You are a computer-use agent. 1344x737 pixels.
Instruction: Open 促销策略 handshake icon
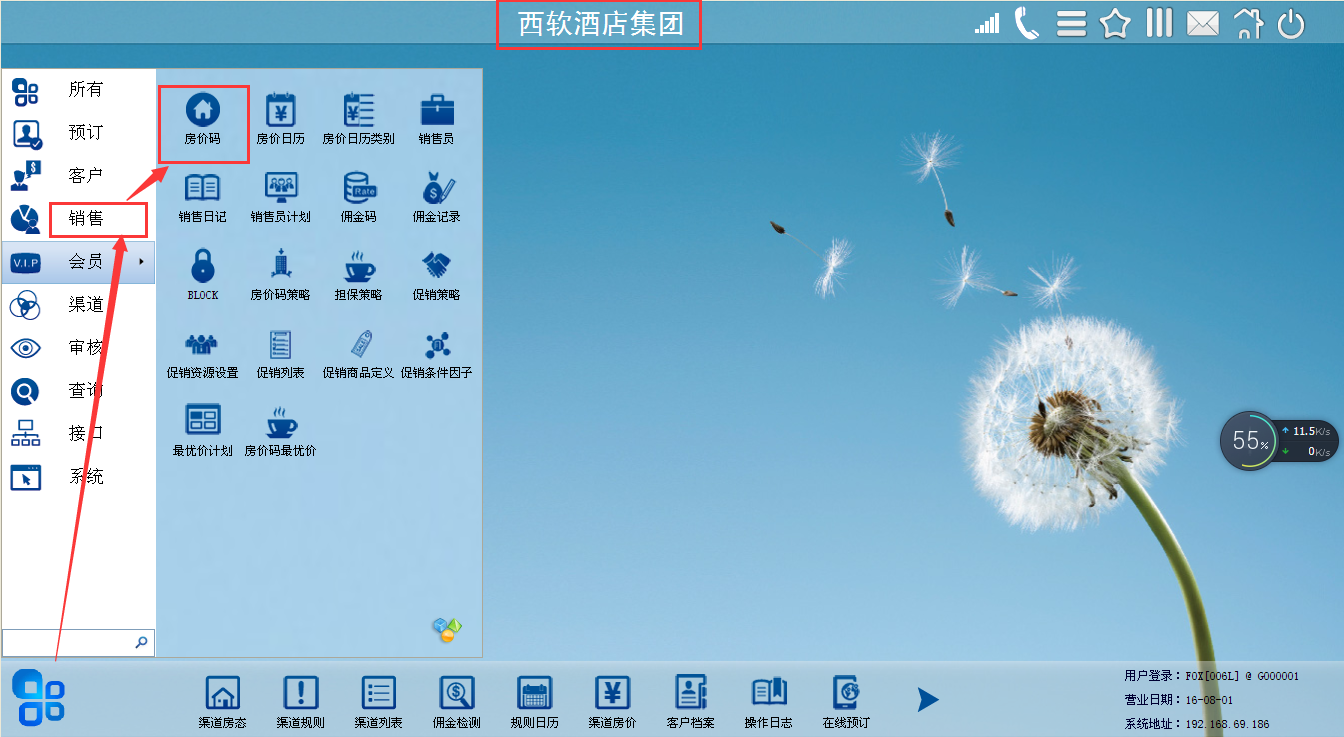click(x=437, y=274)
